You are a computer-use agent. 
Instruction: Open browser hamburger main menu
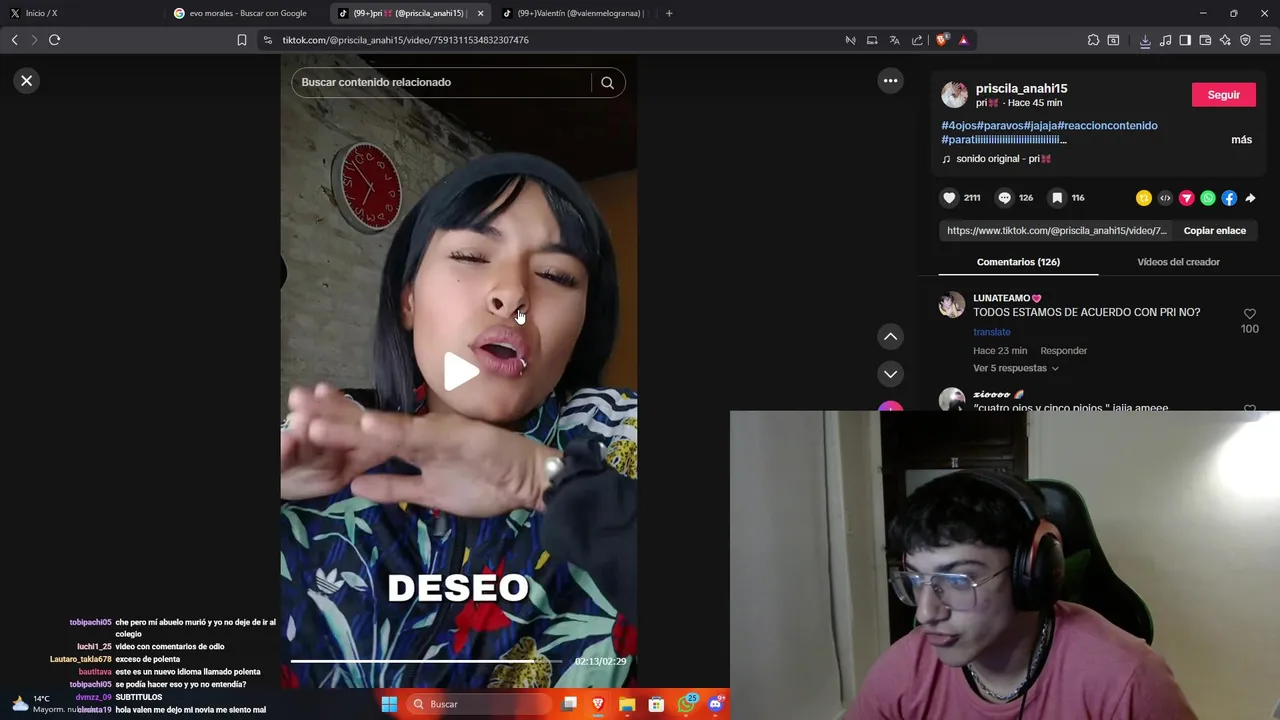(1266, 40)
